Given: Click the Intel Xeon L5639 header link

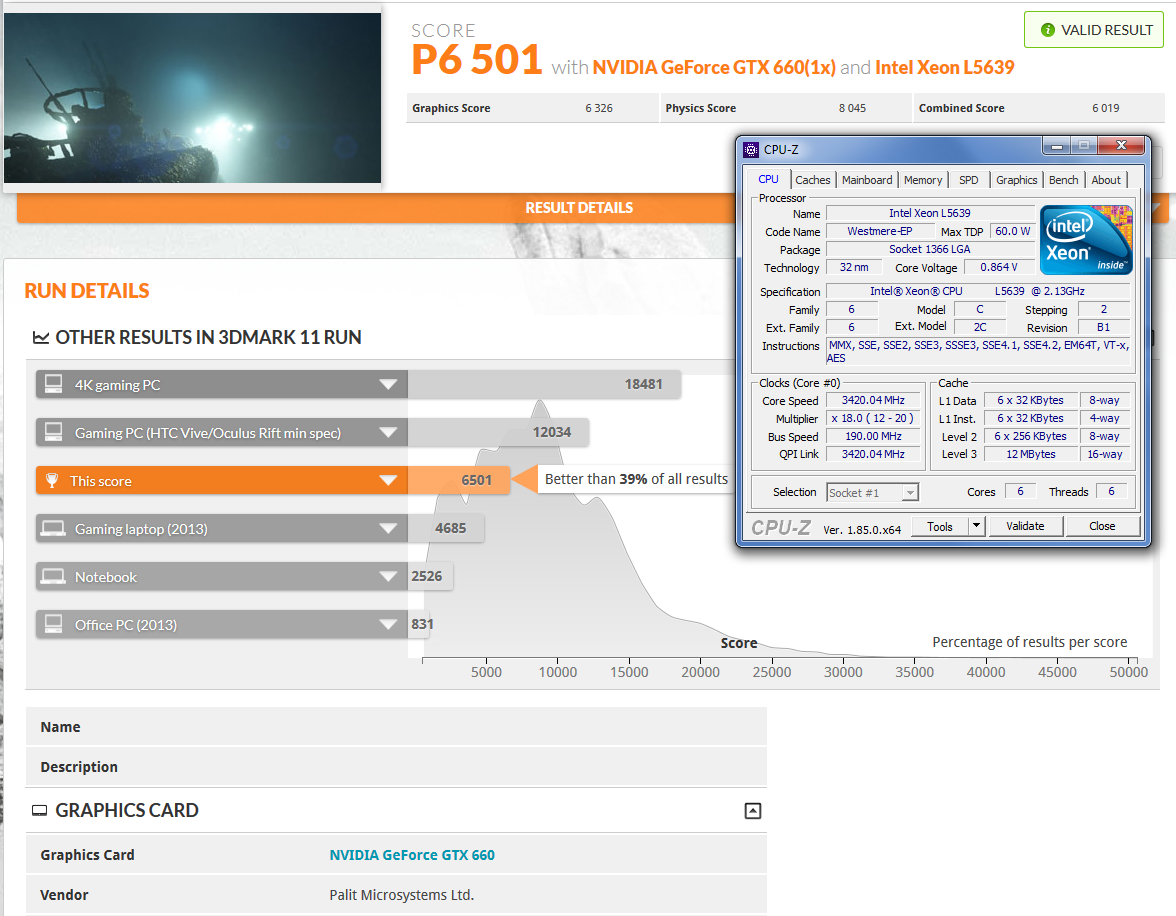Looking at the screenshot, I should (944, 68).
